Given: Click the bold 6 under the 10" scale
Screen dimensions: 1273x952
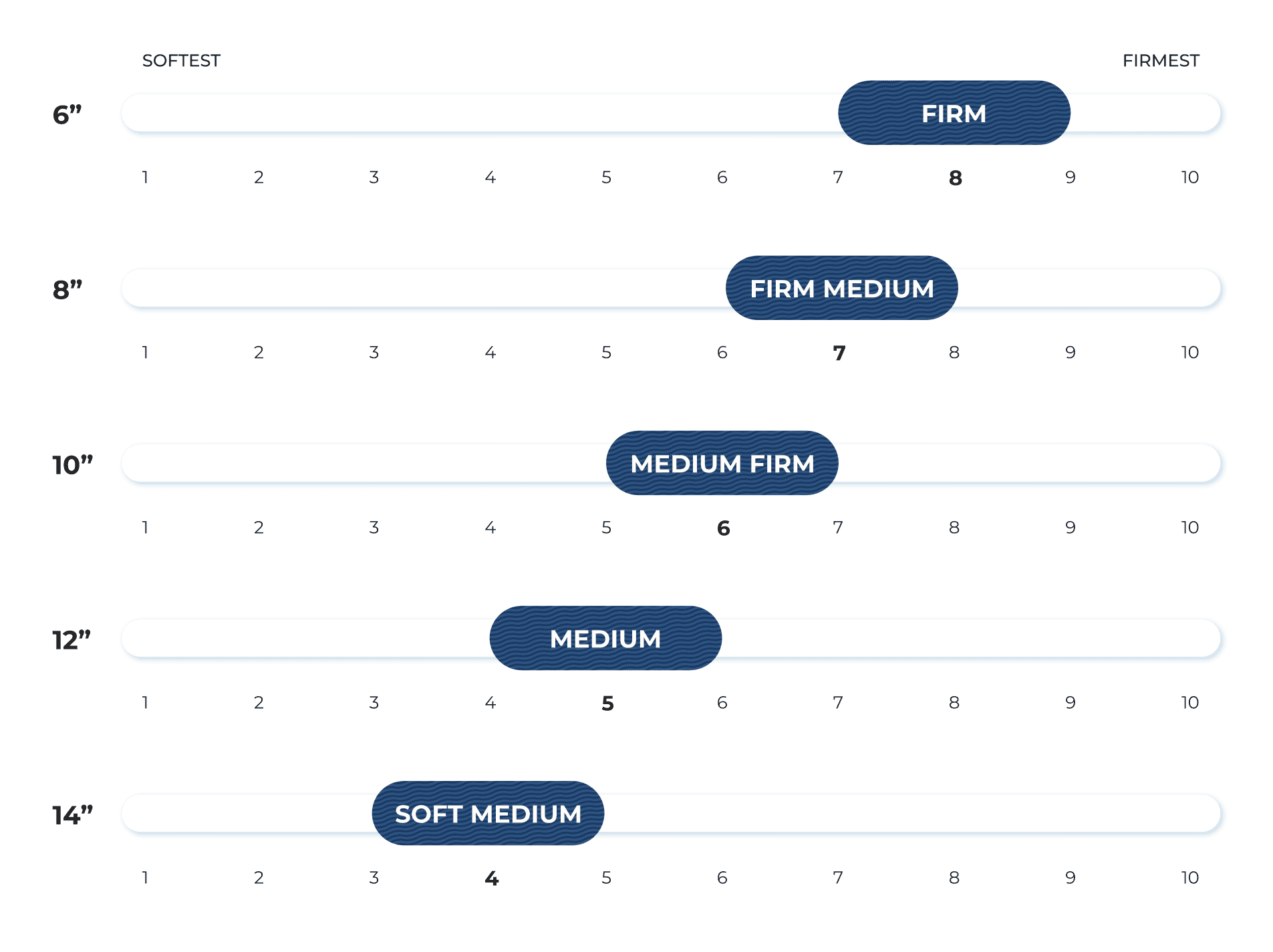Looking at the screenshot, I should point(723,528).
